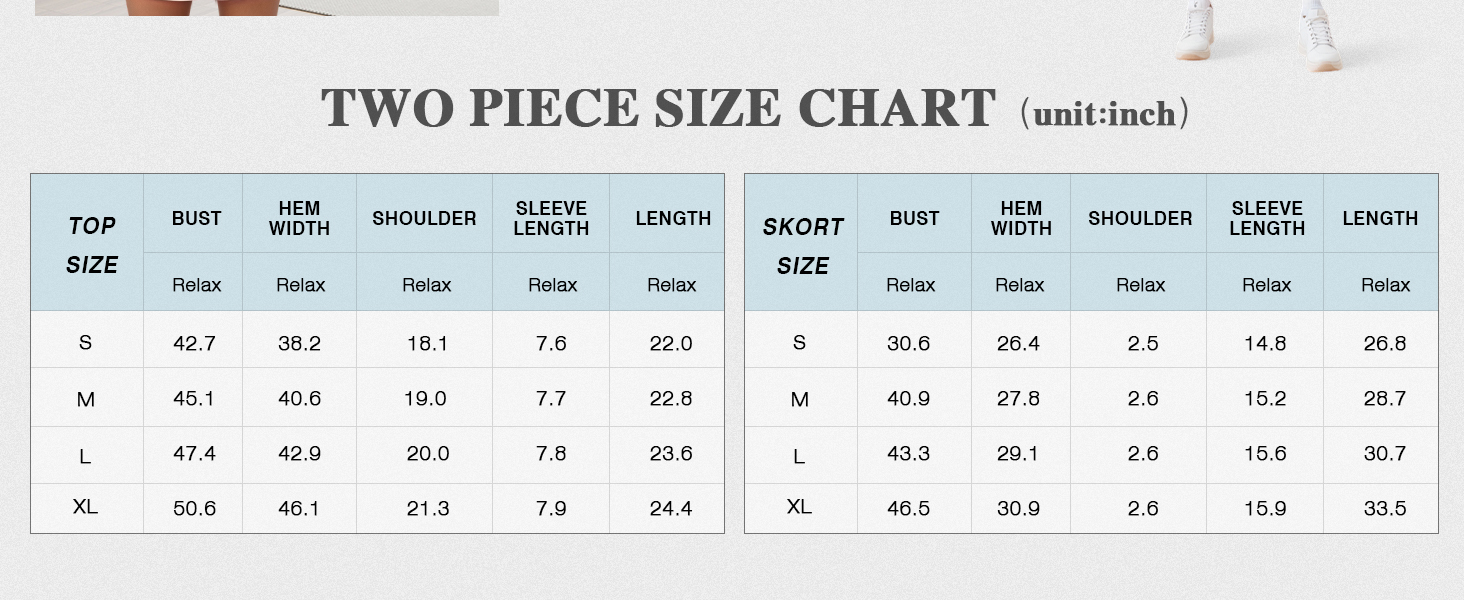Click the skort table LENGTH header
Image resolution: width=1464 pixels, height=600 pixels.
[1380, 218]
